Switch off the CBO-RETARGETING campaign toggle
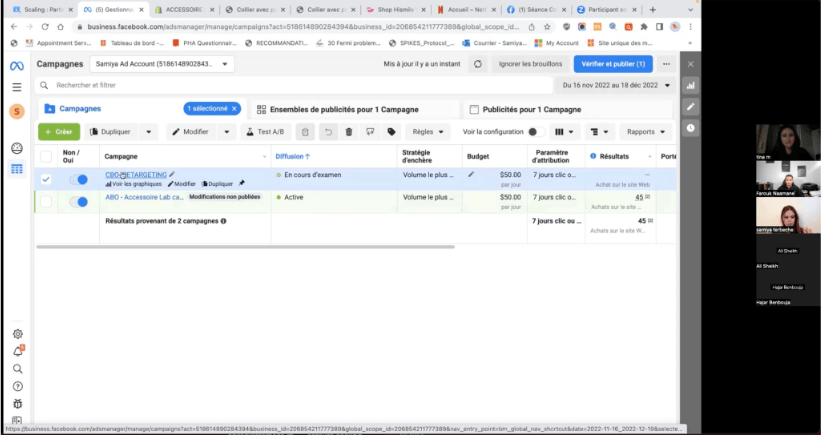This screenshot has width=823, height=435. pos(79,179)
